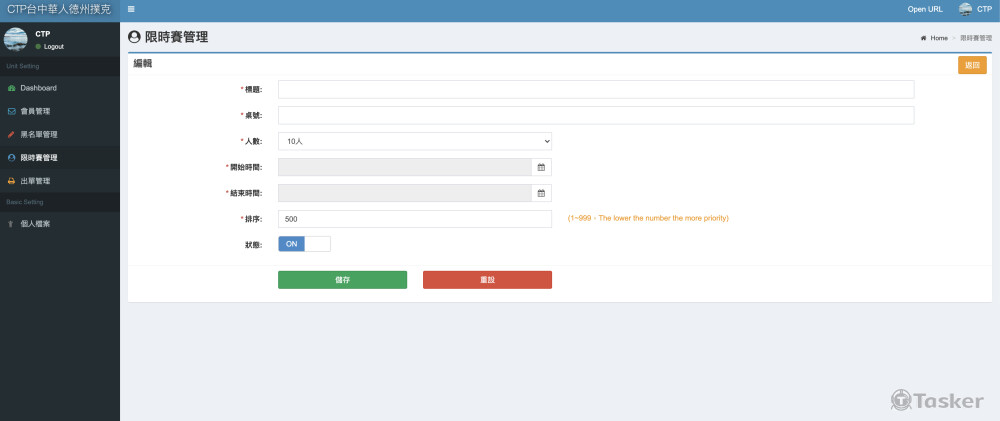Click the 黑名單管理 pencil icon

(x=11, y=134)
